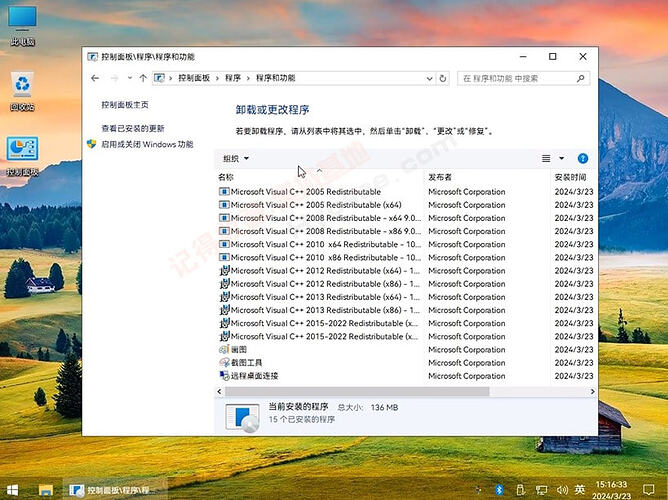The width and height of the screenshot is (668, 500).
Task: Open the Windows Start button
Action: point(12,490)
